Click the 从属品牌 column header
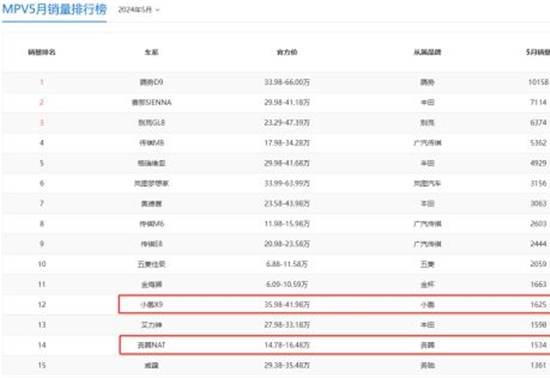This screenshot has height=378, width=550. [427, 52]
